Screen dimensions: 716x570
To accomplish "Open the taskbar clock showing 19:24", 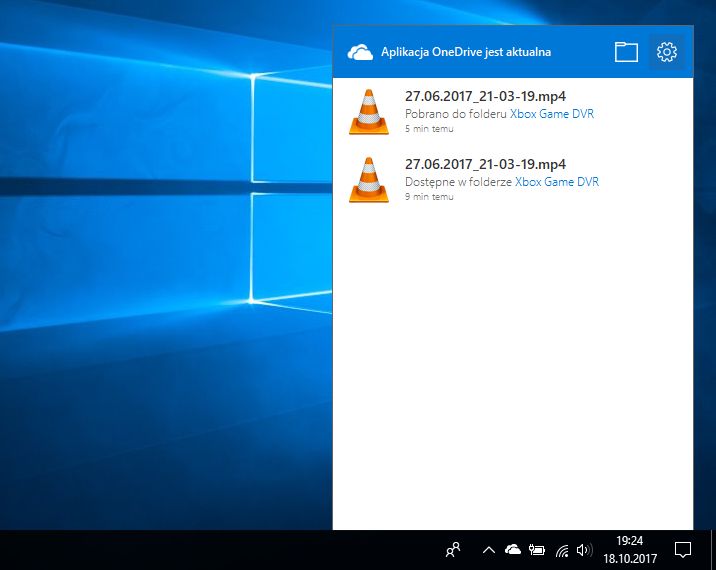I will [630, 550].
